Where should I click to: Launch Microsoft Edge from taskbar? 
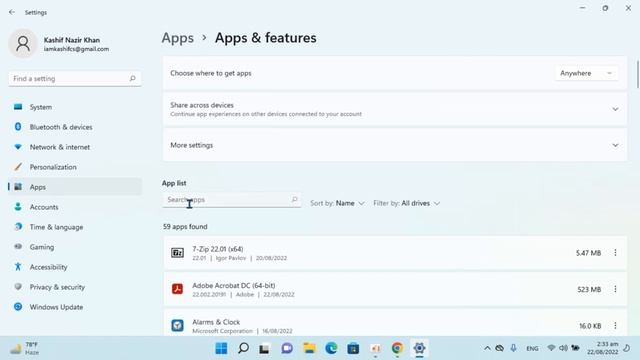click(331, 348)
